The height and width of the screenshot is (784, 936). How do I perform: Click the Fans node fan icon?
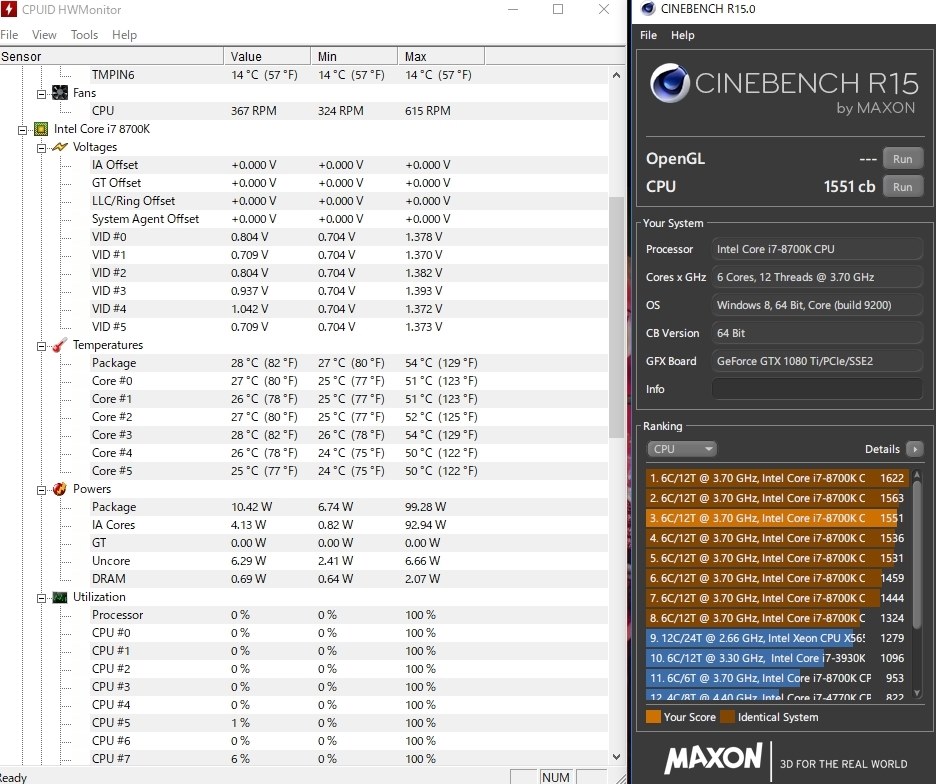point(60,93)
